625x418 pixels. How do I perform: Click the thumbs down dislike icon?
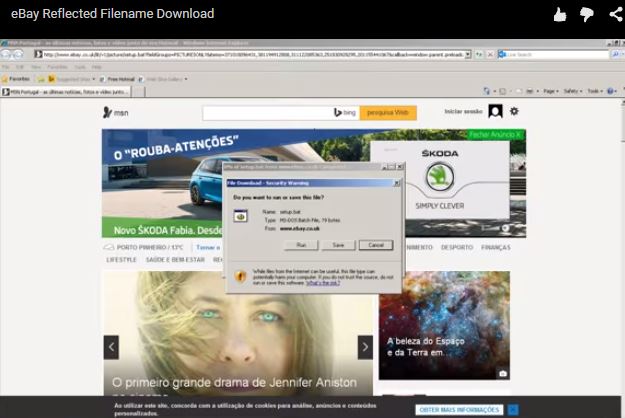point(587,14)
